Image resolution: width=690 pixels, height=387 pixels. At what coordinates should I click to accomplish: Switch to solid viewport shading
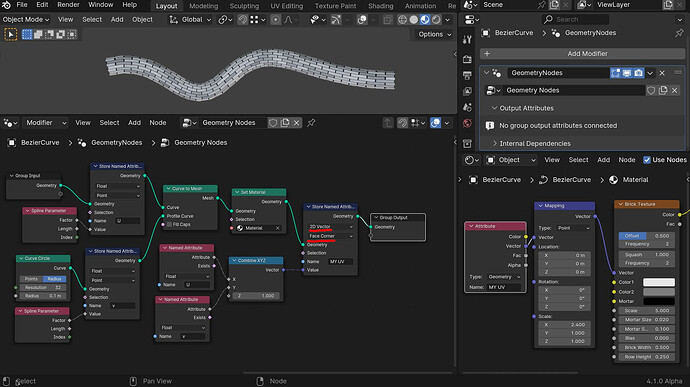[414, 20]
